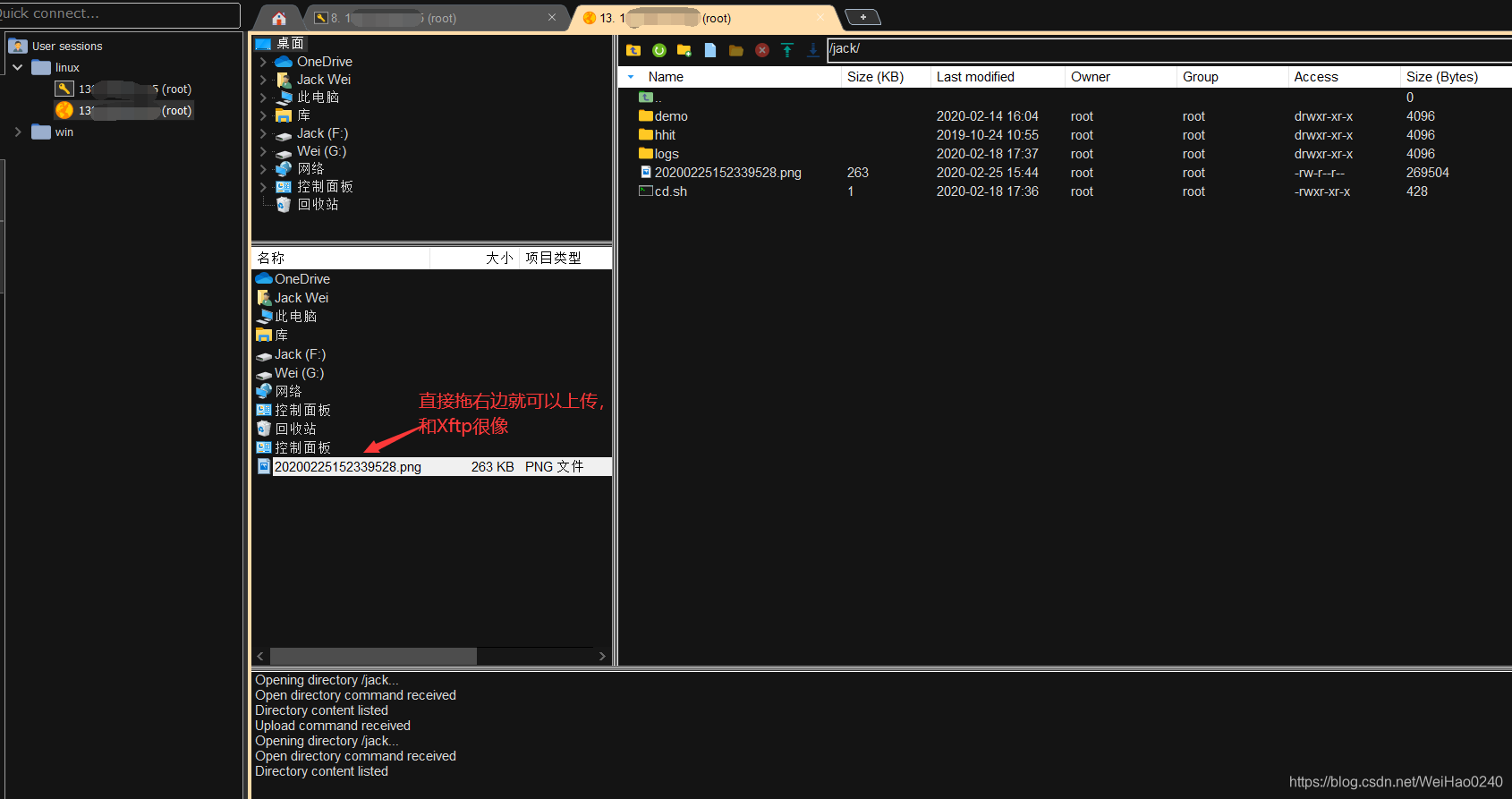This screenshot has width=1512, height=799.
Task: Expand the win sessions folder
Action: pos(17,132)
